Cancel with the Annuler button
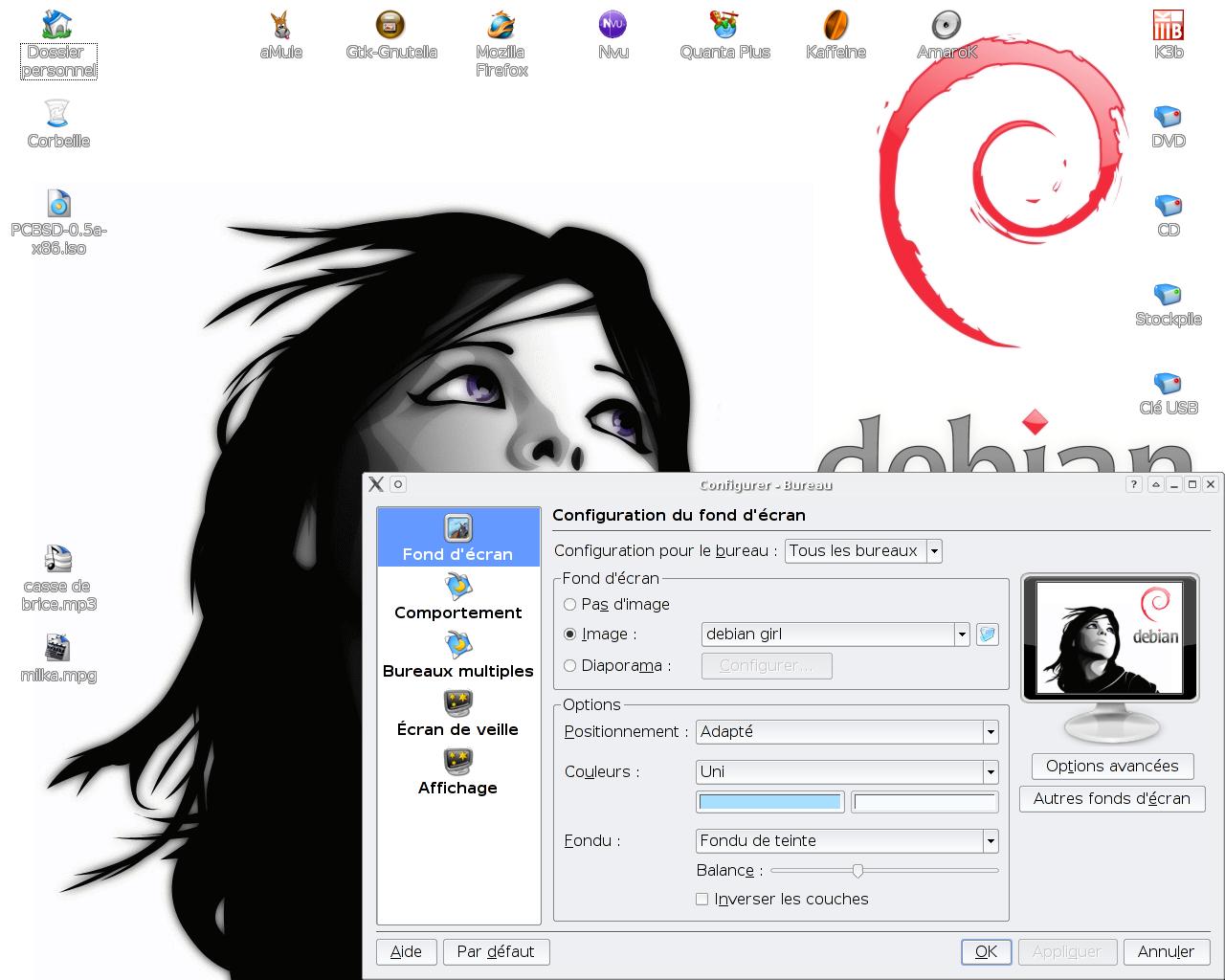This screenshot has width=1225, height=980. pyautogui.click(x=1166, y=951)
